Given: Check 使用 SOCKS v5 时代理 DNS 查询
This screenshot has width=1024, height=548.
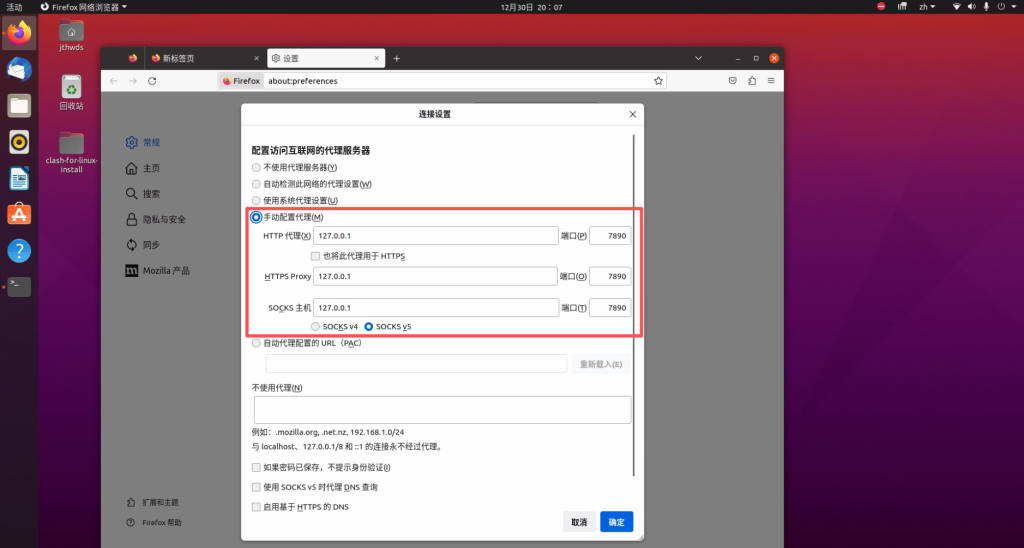Looking at the screenshot, I should point(256,487).
